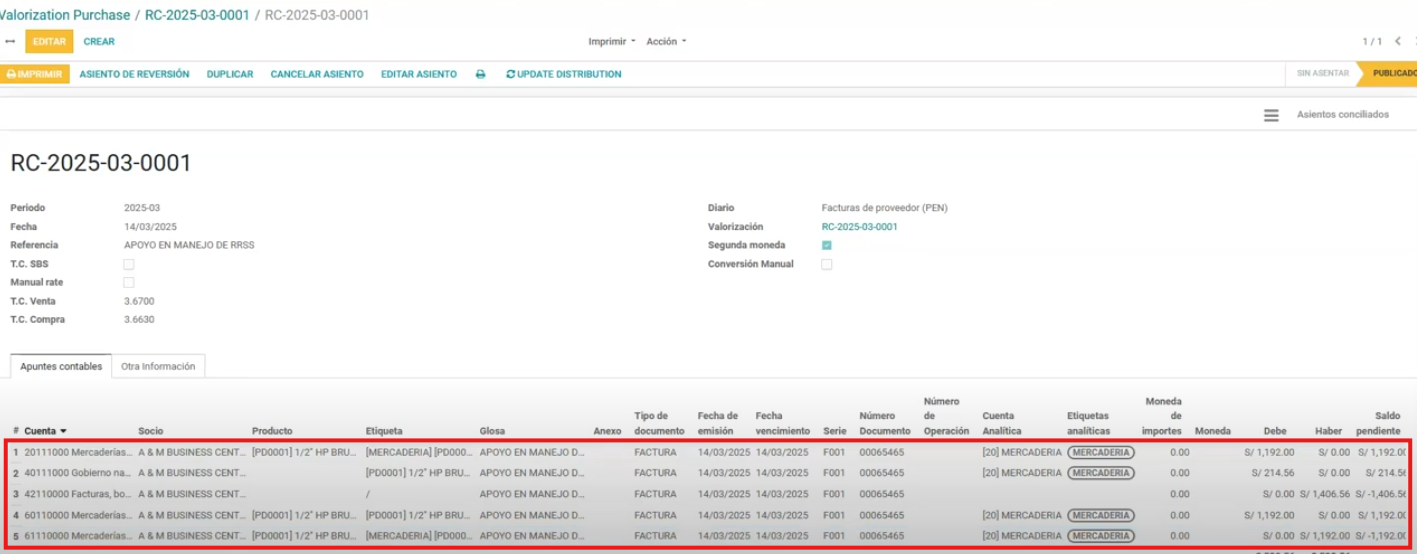This screenshot has height=554, width=1417.
Task: Toggle the Manual rate checkbox
Action: 128,283
